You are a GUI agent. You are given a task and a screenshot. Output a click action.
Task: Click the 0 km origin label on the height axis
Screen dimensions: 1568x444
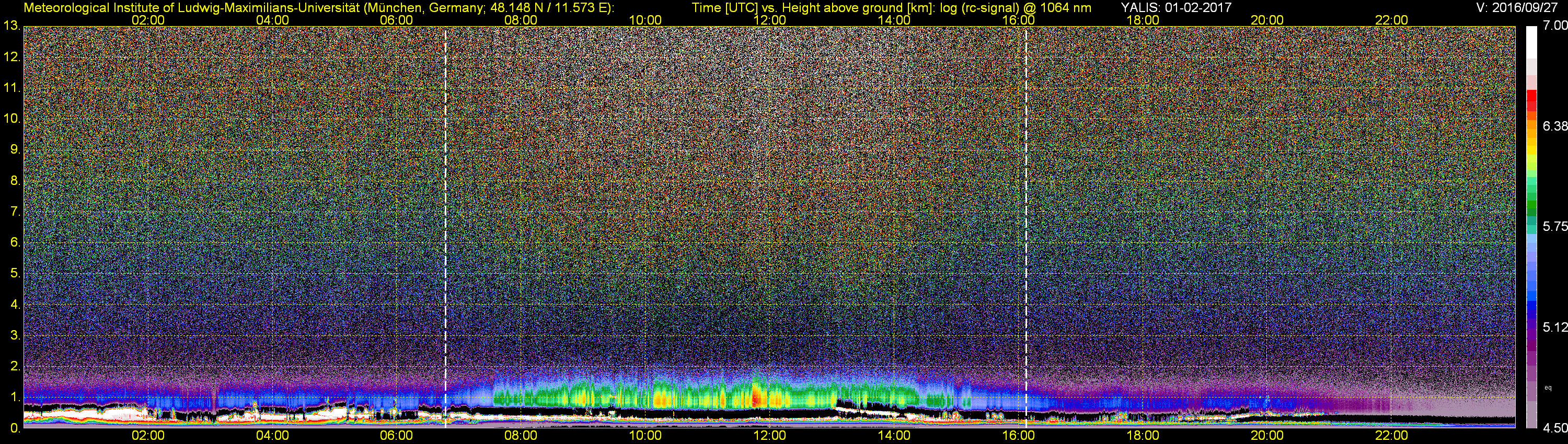(15, 428)
